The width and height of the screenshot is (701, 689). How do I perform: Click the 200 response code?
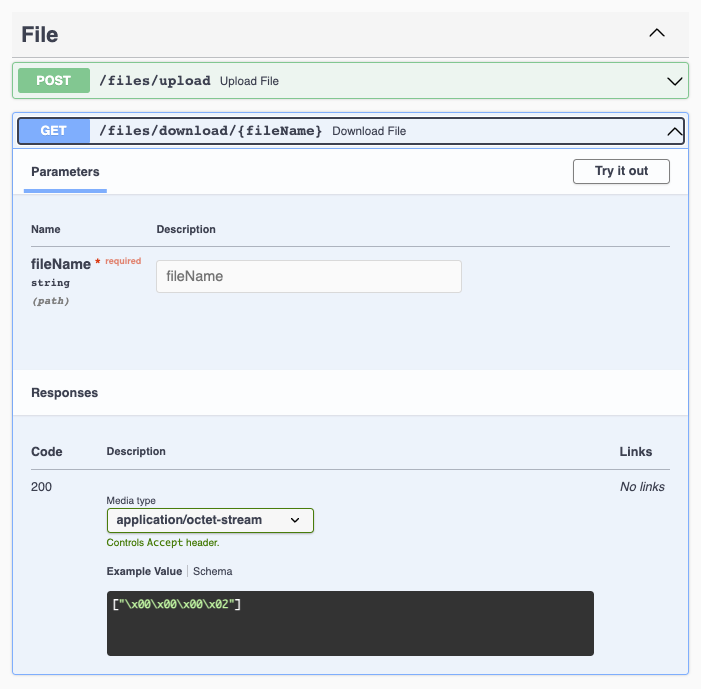click(42, 487)
